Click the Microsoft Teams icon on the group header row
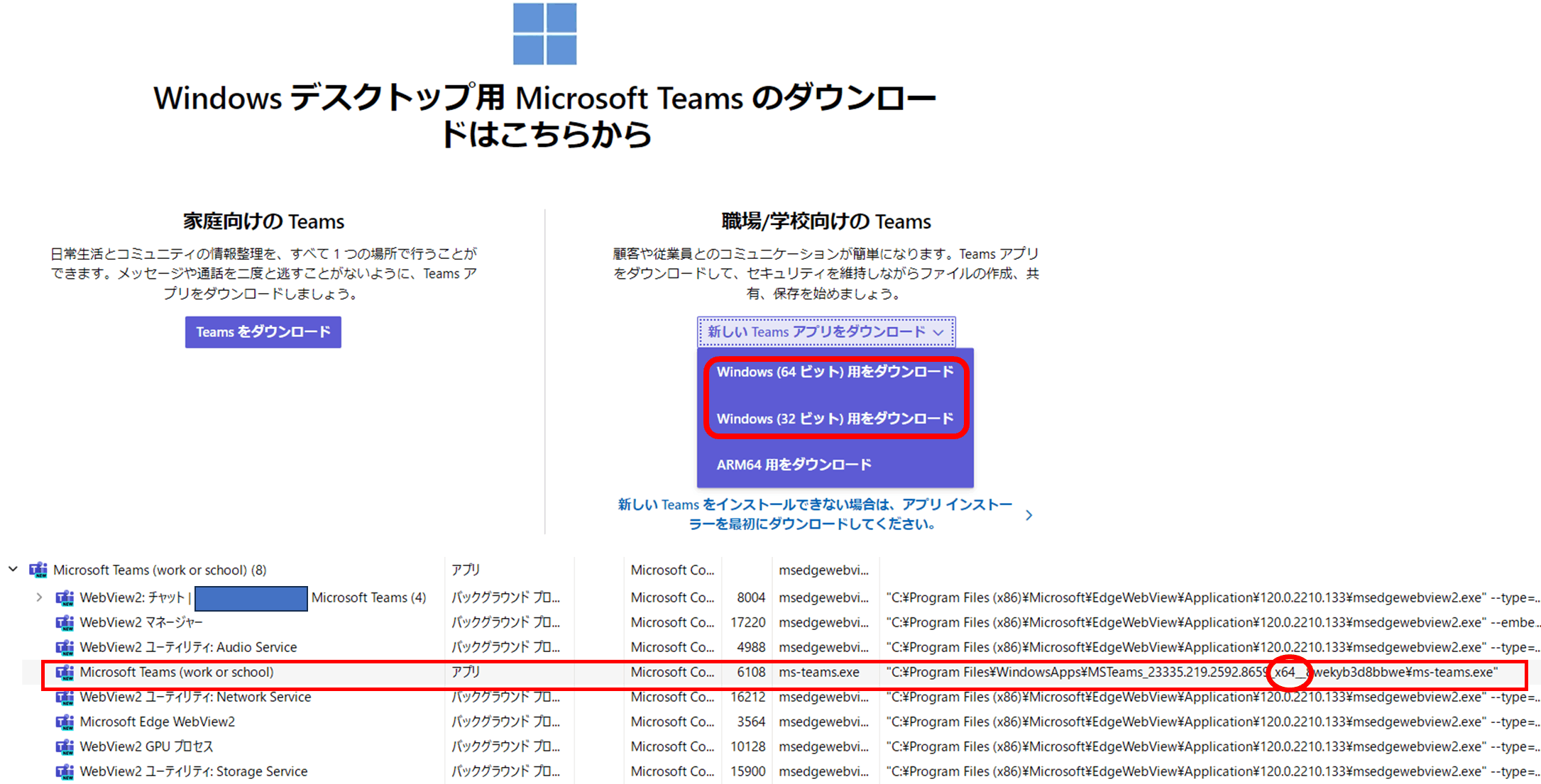The width and height of the screenshot is (1541, 784). coord(39,570)
